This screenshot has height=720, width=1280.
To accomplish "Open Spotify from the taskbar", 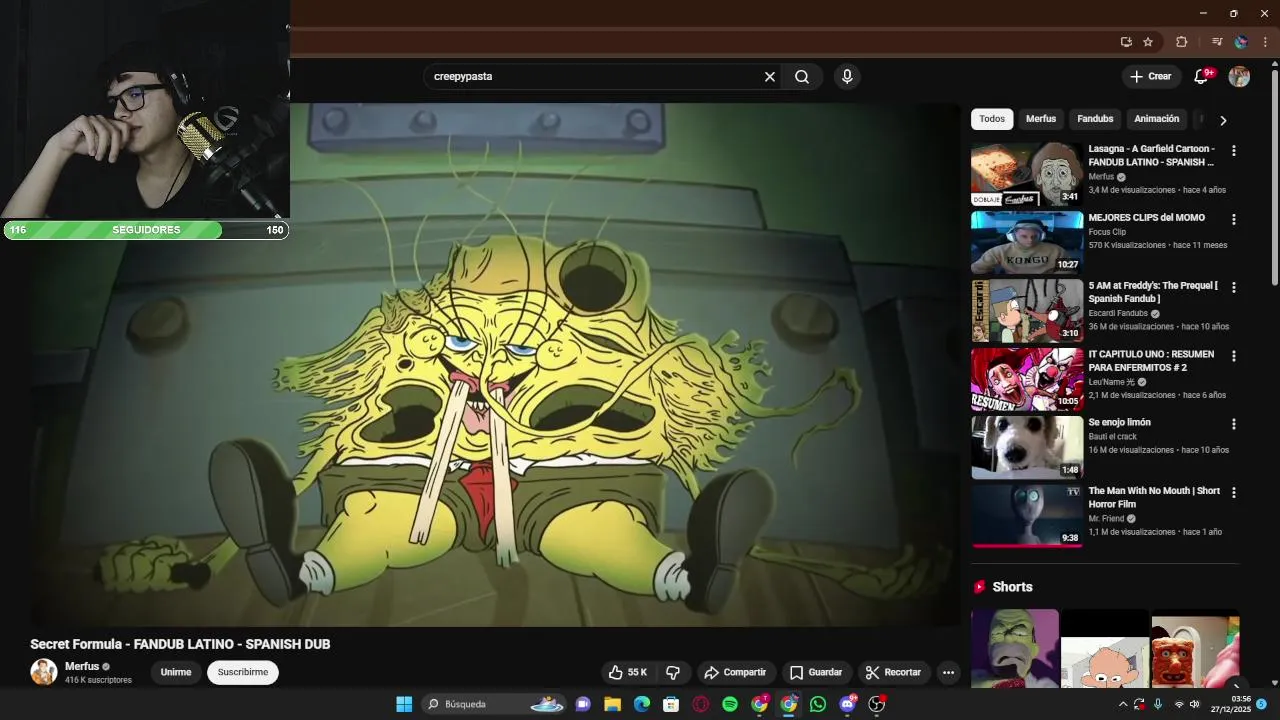I will point(730,704).
